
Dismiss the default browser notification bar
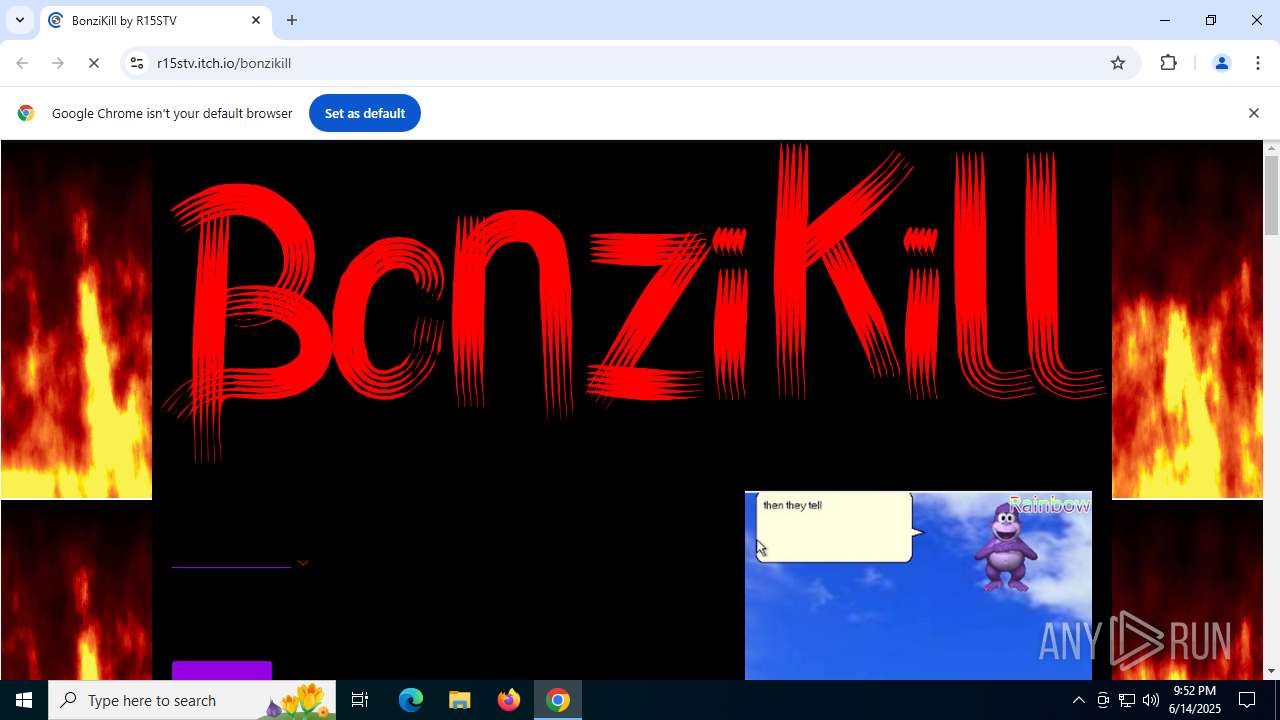1253,113
